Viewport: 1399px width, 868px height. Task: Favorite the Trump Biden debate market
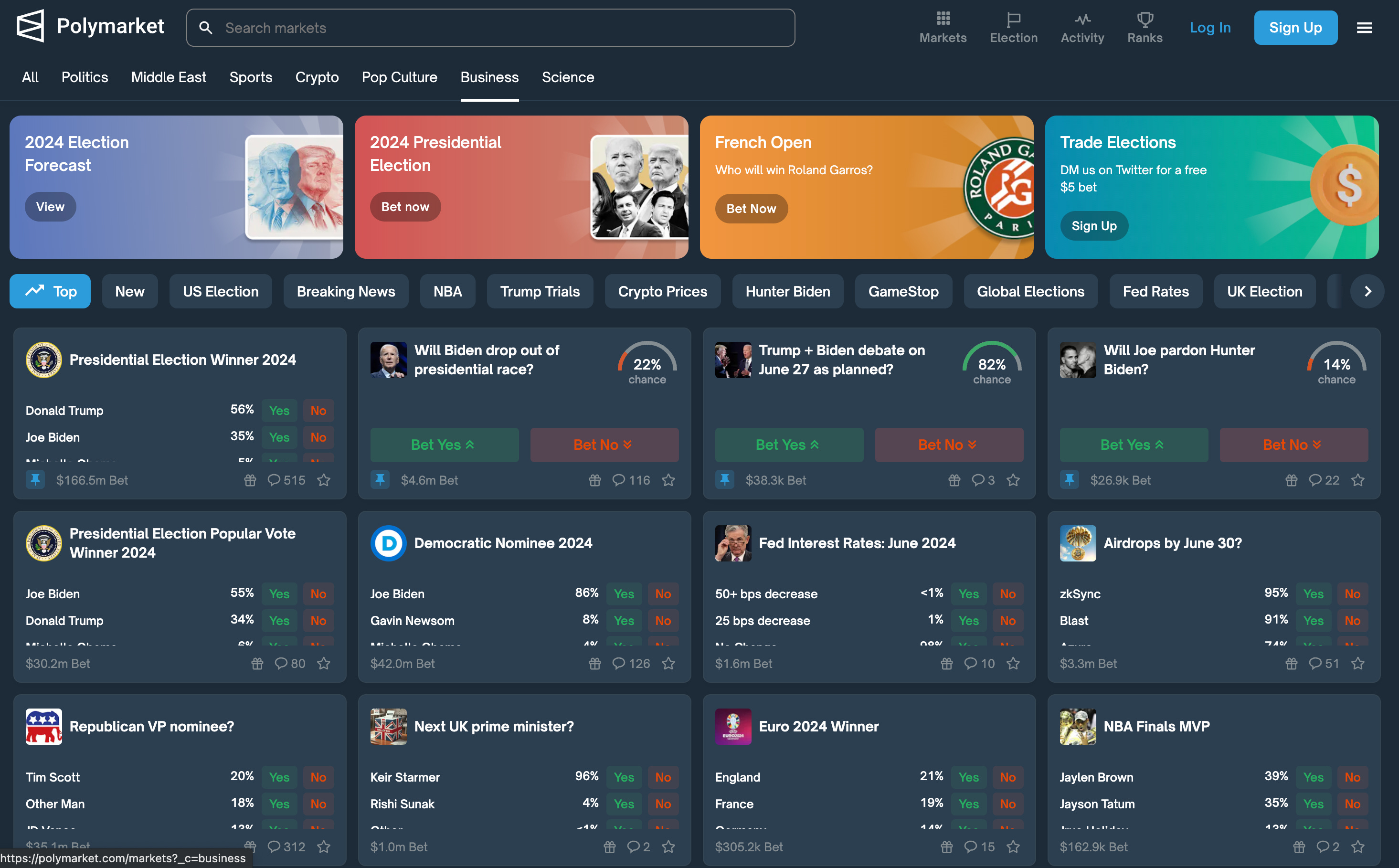pyautogui.click(x=1013, y=480)
